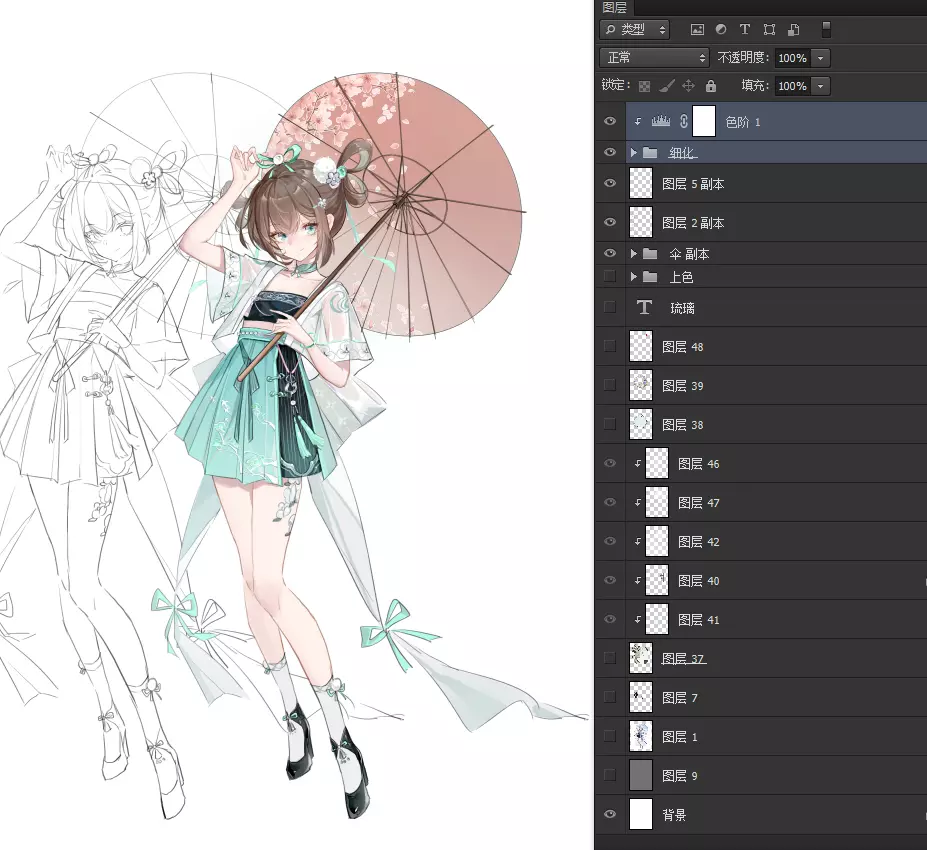Show the 上色 group
This screenshot has width=927, height=850.
click(610, 277)
